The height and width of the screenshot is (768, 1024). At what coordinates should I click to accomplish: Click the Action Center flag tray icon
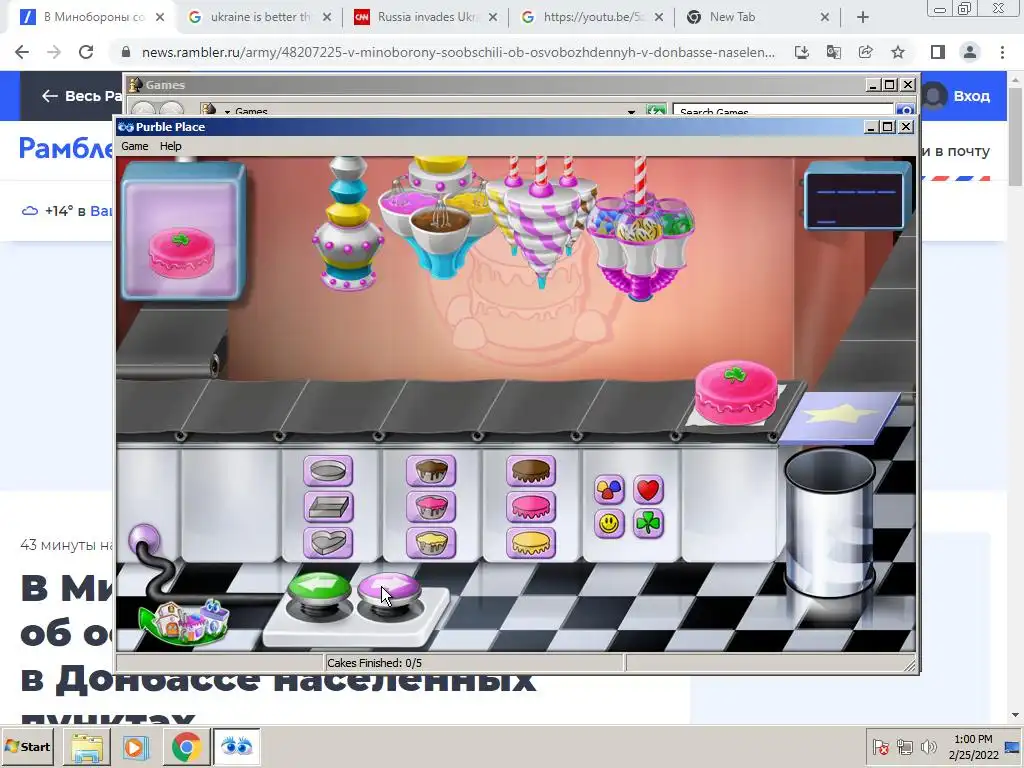pos(880,746)
